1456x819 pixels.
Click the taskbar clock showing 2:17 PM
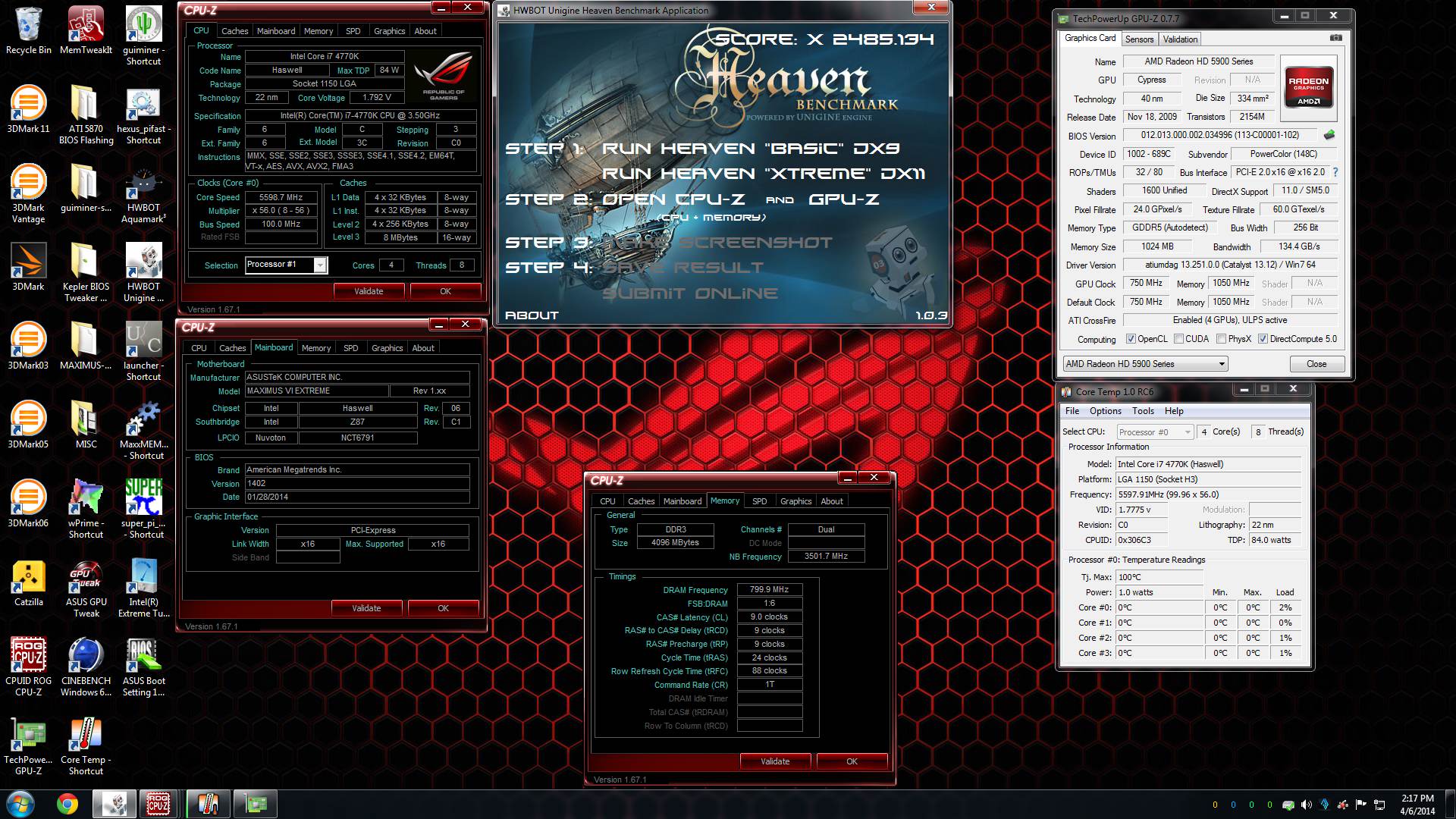point(1417,804)
